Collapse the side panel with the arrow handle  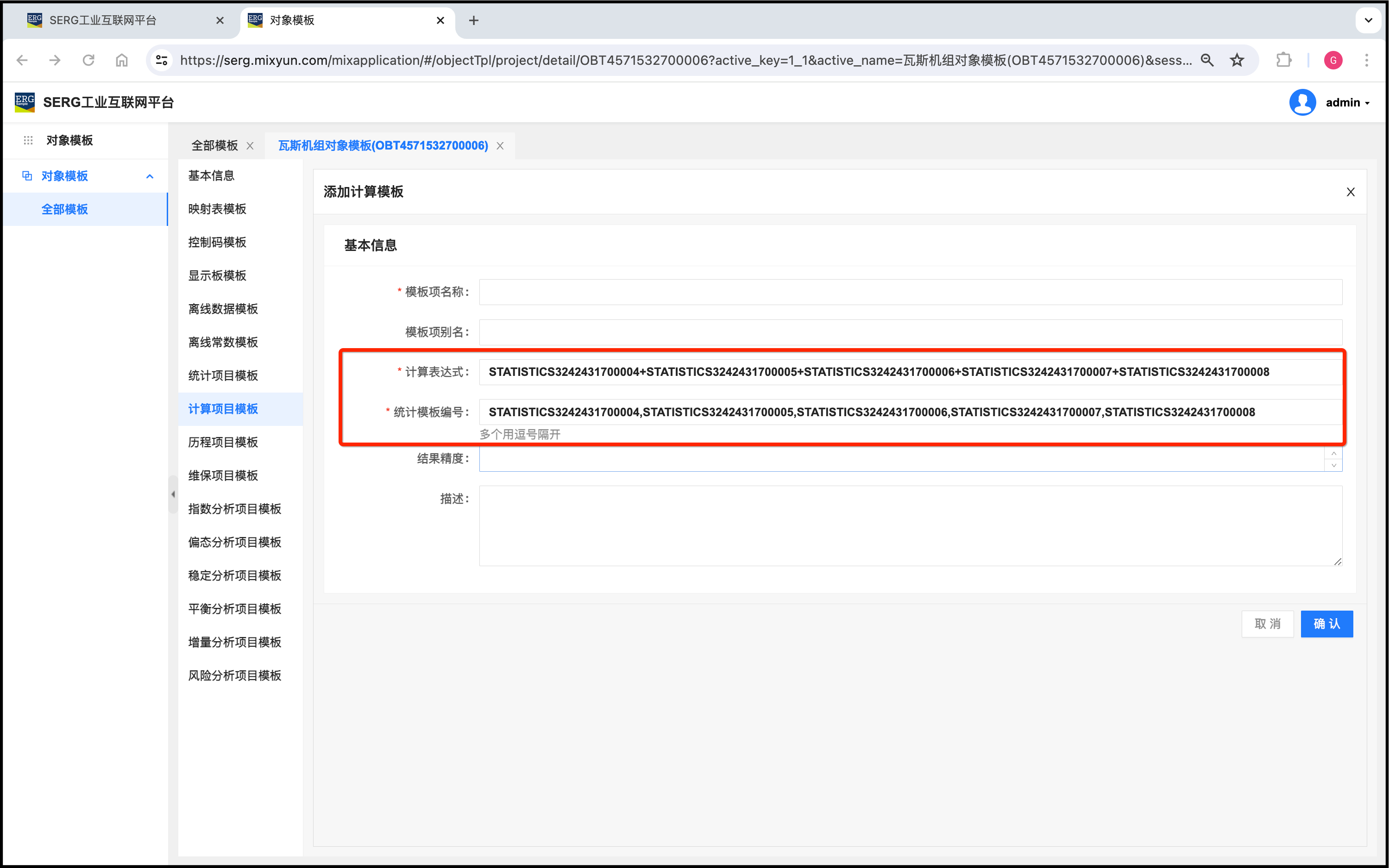(x=173, y=494)
